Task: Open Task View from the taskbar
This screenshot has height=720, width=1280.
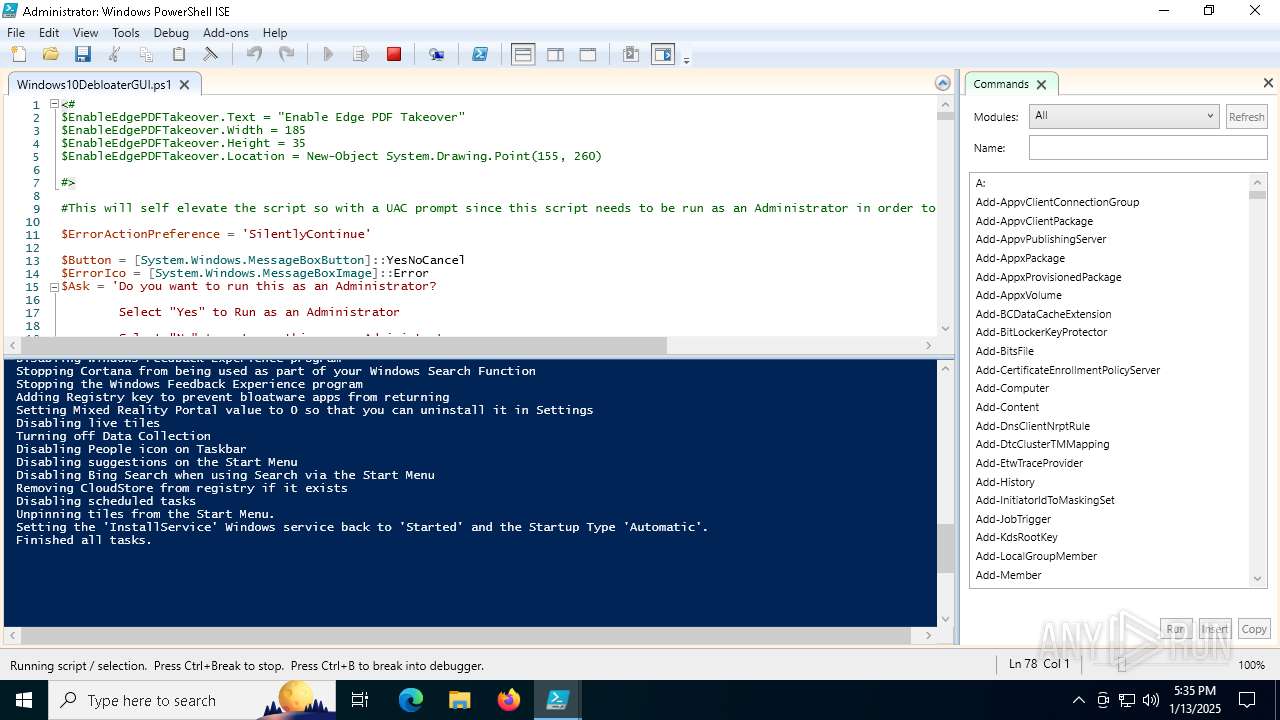Action: [x=360, y=700]
